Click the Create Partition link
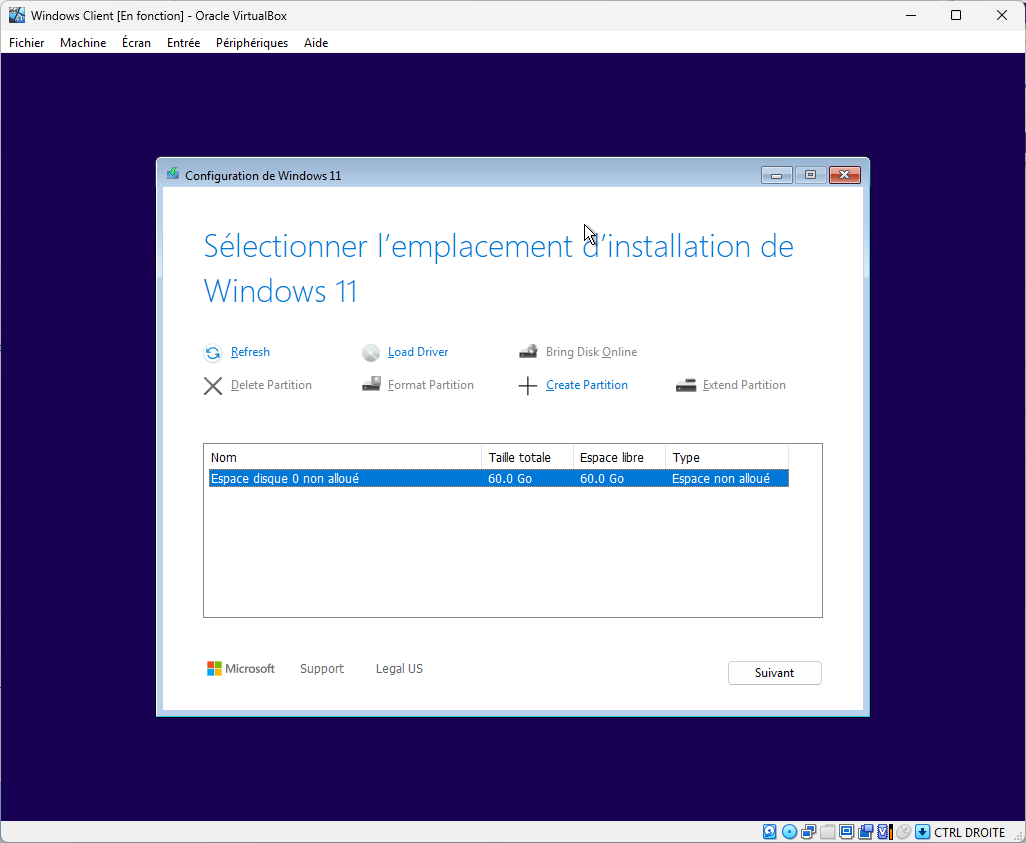The image size is (1026, 843). 586,385
